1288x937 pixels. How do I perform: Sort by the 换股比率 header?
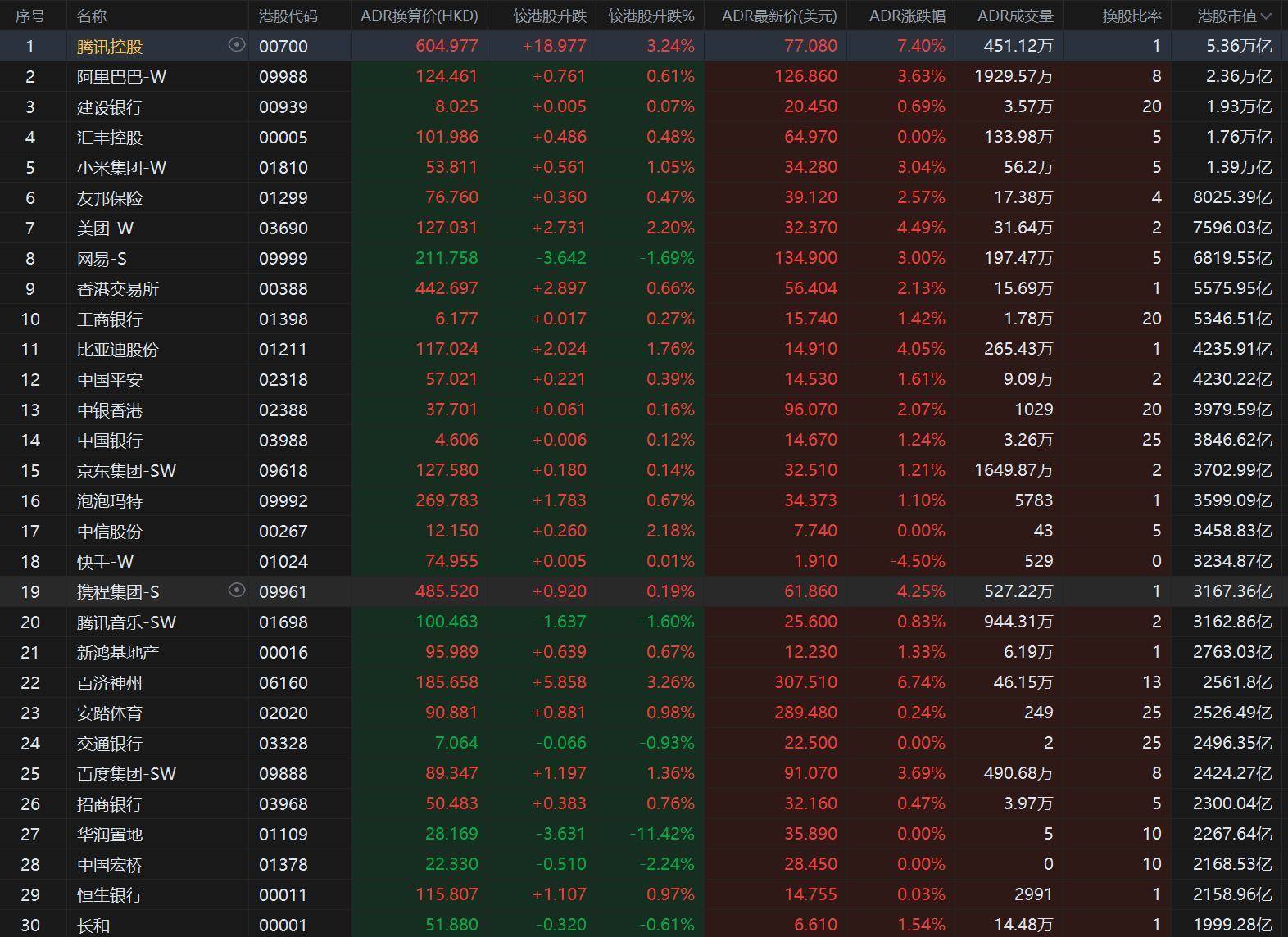[1132, 16]
